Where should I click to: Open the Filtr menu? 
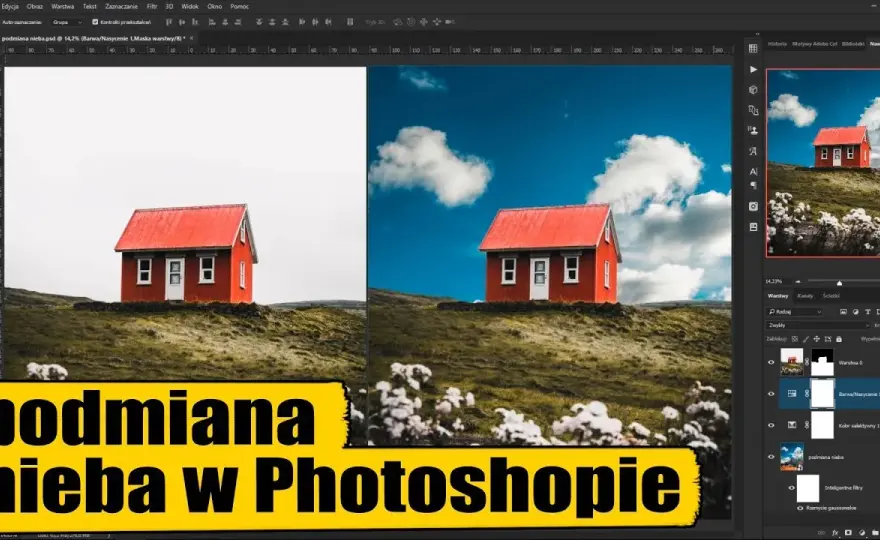(152, 7)
